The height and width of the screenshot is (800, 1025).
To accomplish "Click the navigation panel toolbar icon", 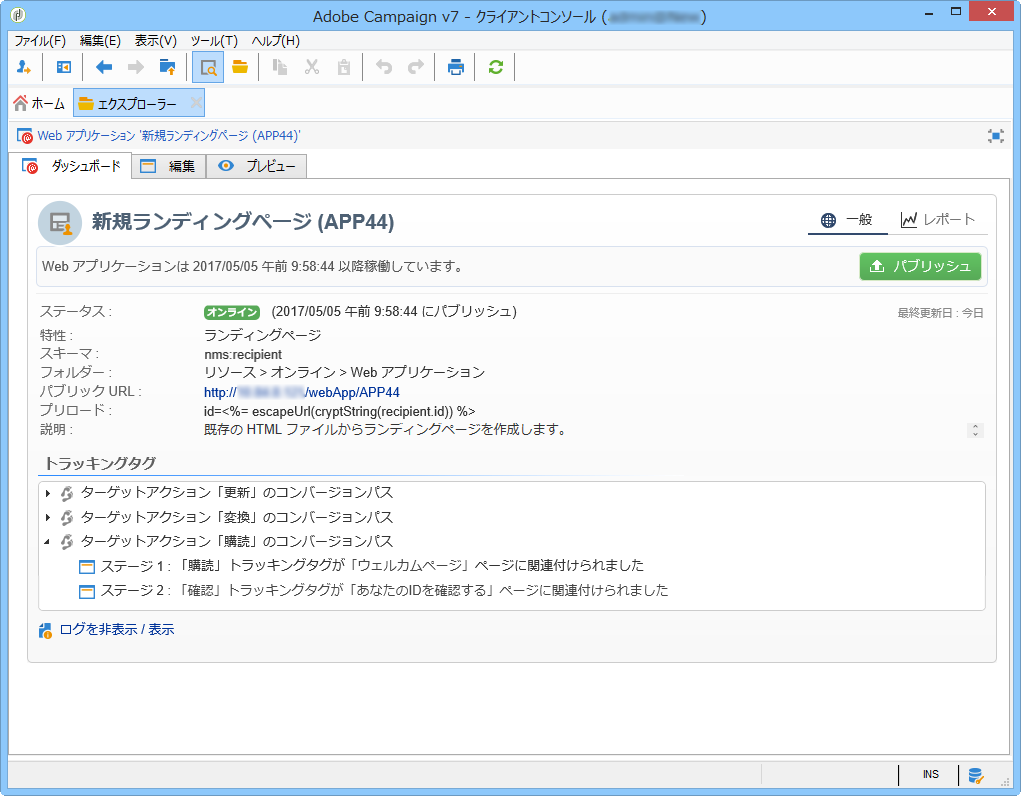I will pos(63,67).
